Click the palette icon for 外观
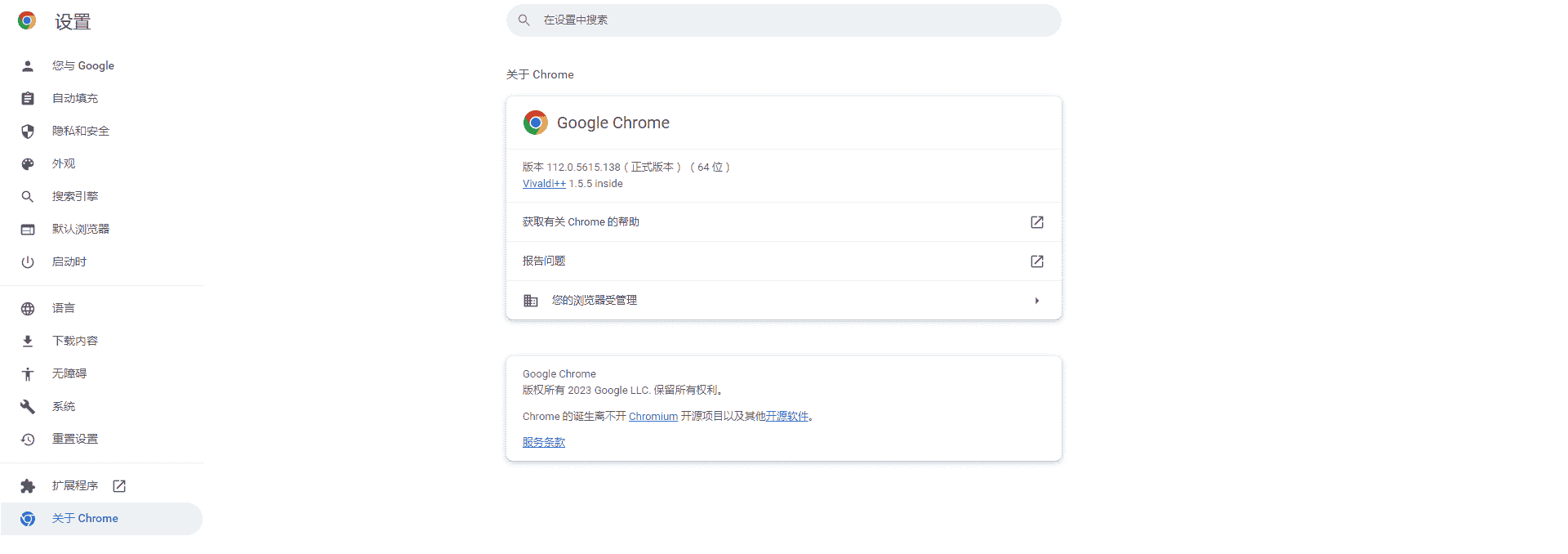 click(28, 164)
